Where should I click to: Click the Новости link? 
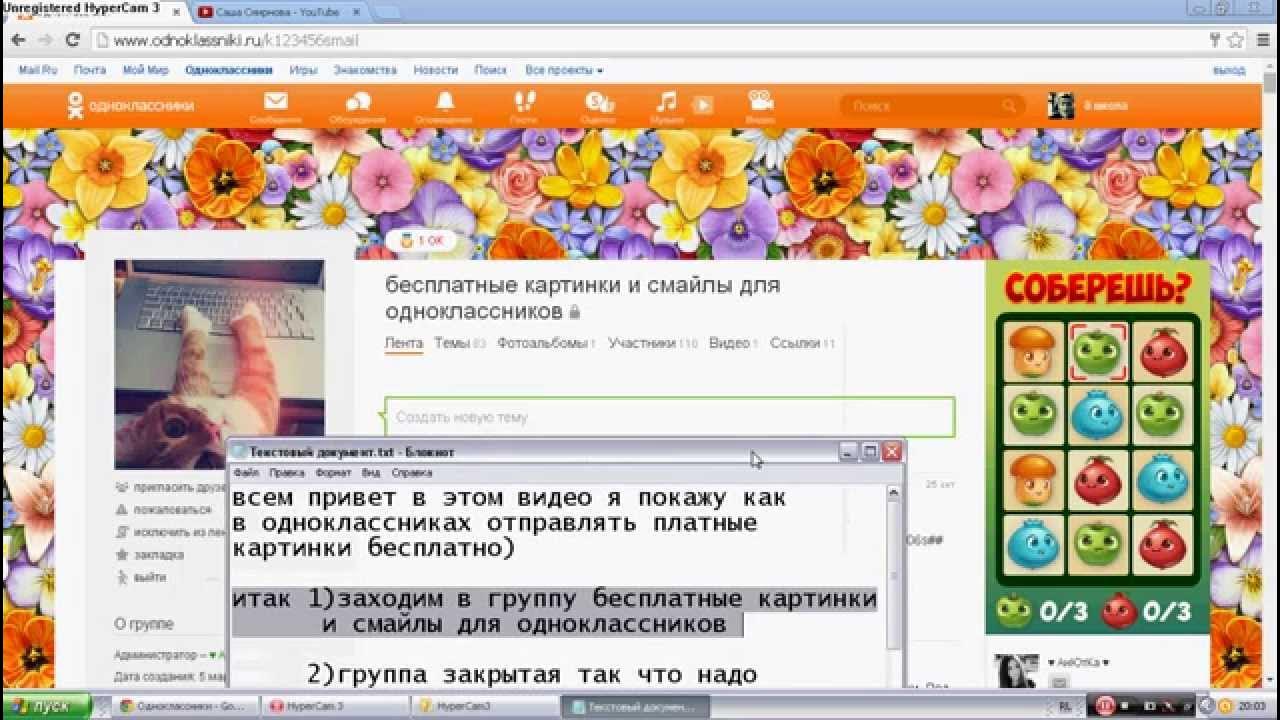[435, 70]
